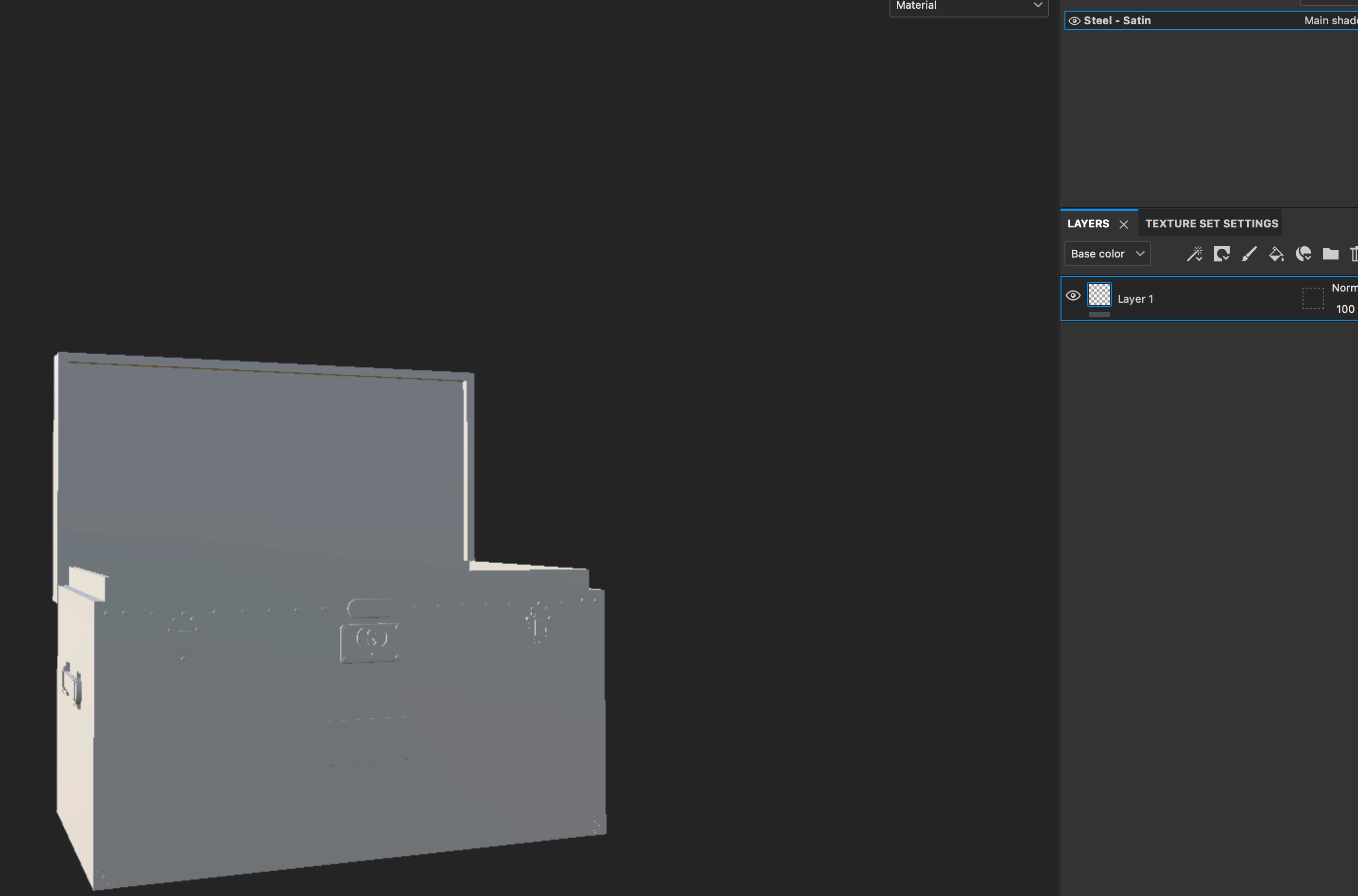Add a paint layer with brush icon
Image resolution: width=1358 pixels, height=896 pixels.
click(x=1249, y=254)
